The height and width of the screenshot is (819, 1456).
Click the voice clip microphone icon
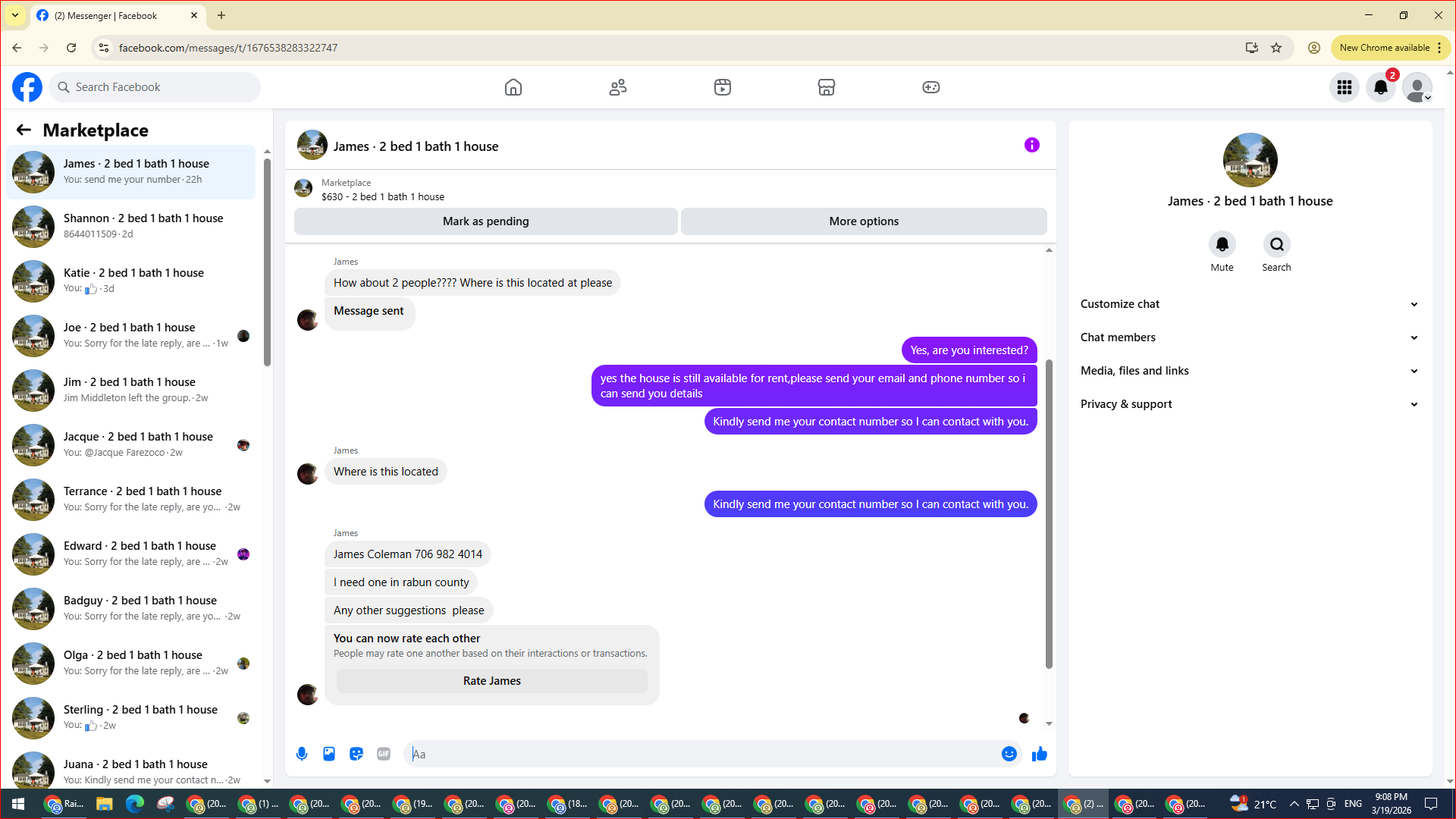coord(302,754)
